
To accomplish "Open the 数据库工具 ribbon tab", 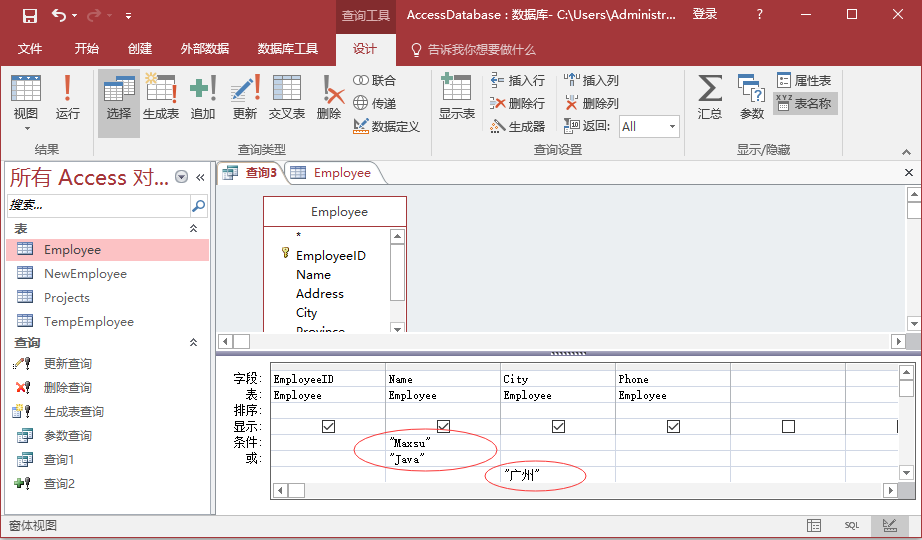I will (288, 49).
